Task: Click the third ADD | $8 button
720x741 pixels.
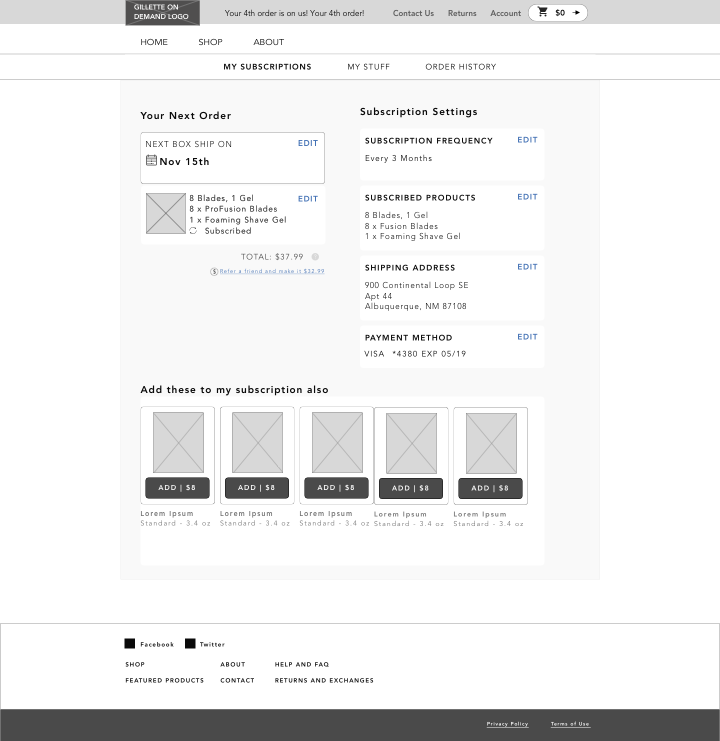Action: 336,488
